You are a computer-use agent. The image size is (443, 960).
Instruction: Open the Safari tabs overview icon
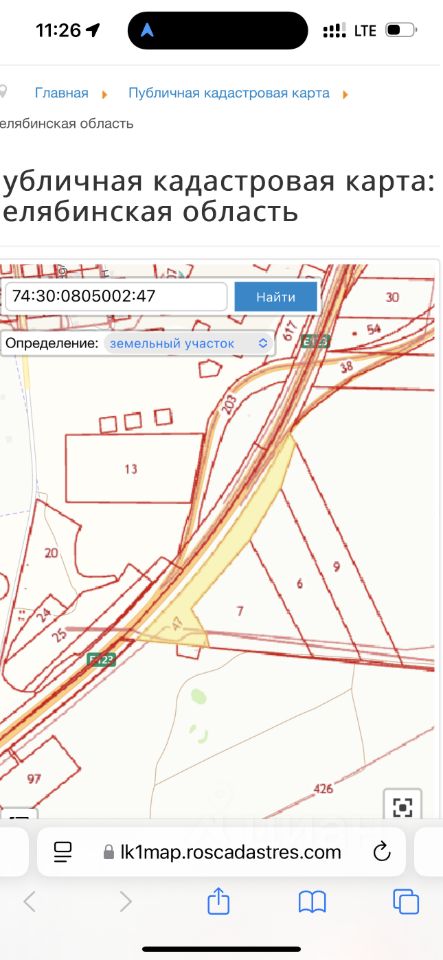406,902
